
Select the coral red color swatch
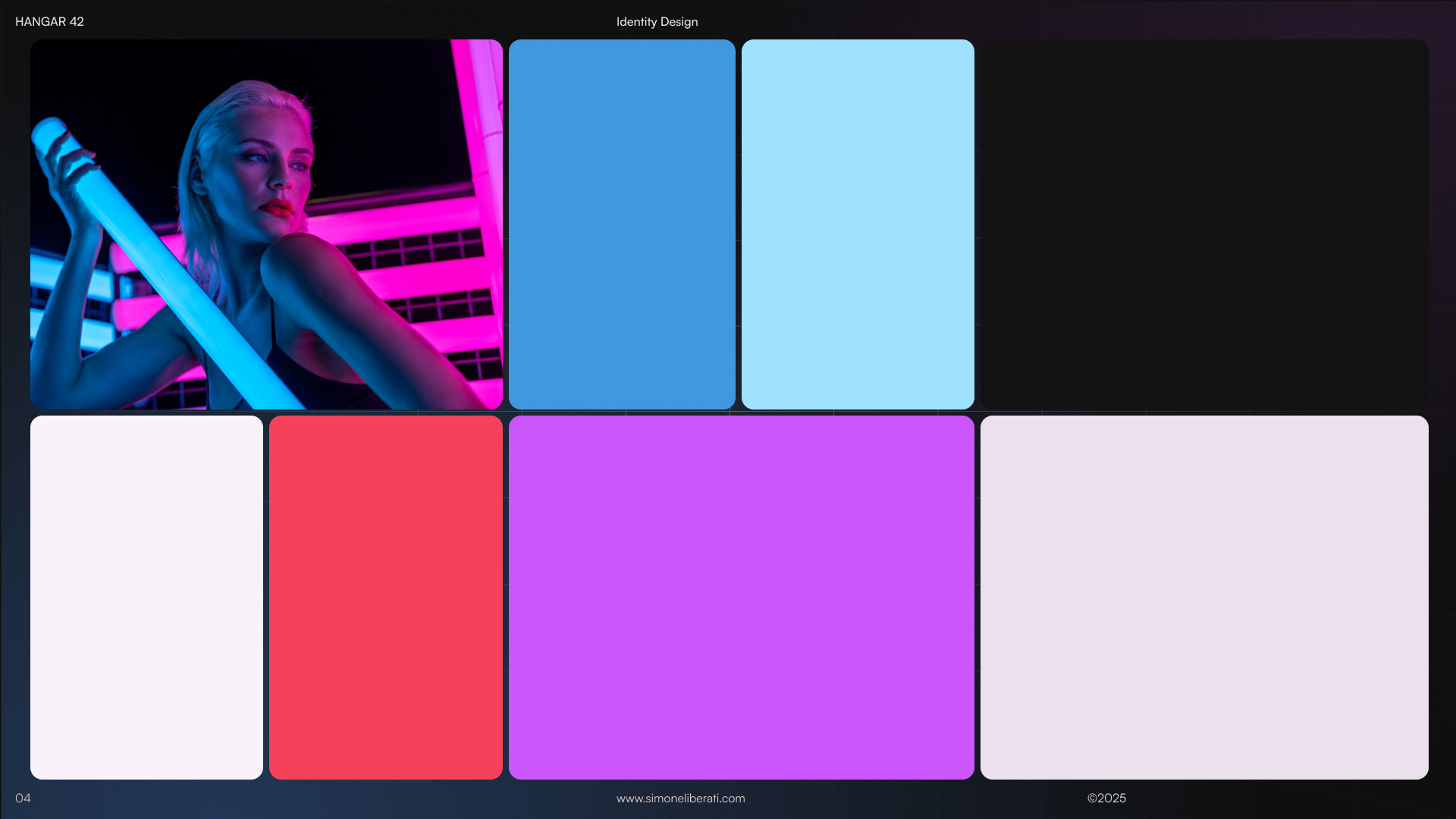tap(386, 598)
